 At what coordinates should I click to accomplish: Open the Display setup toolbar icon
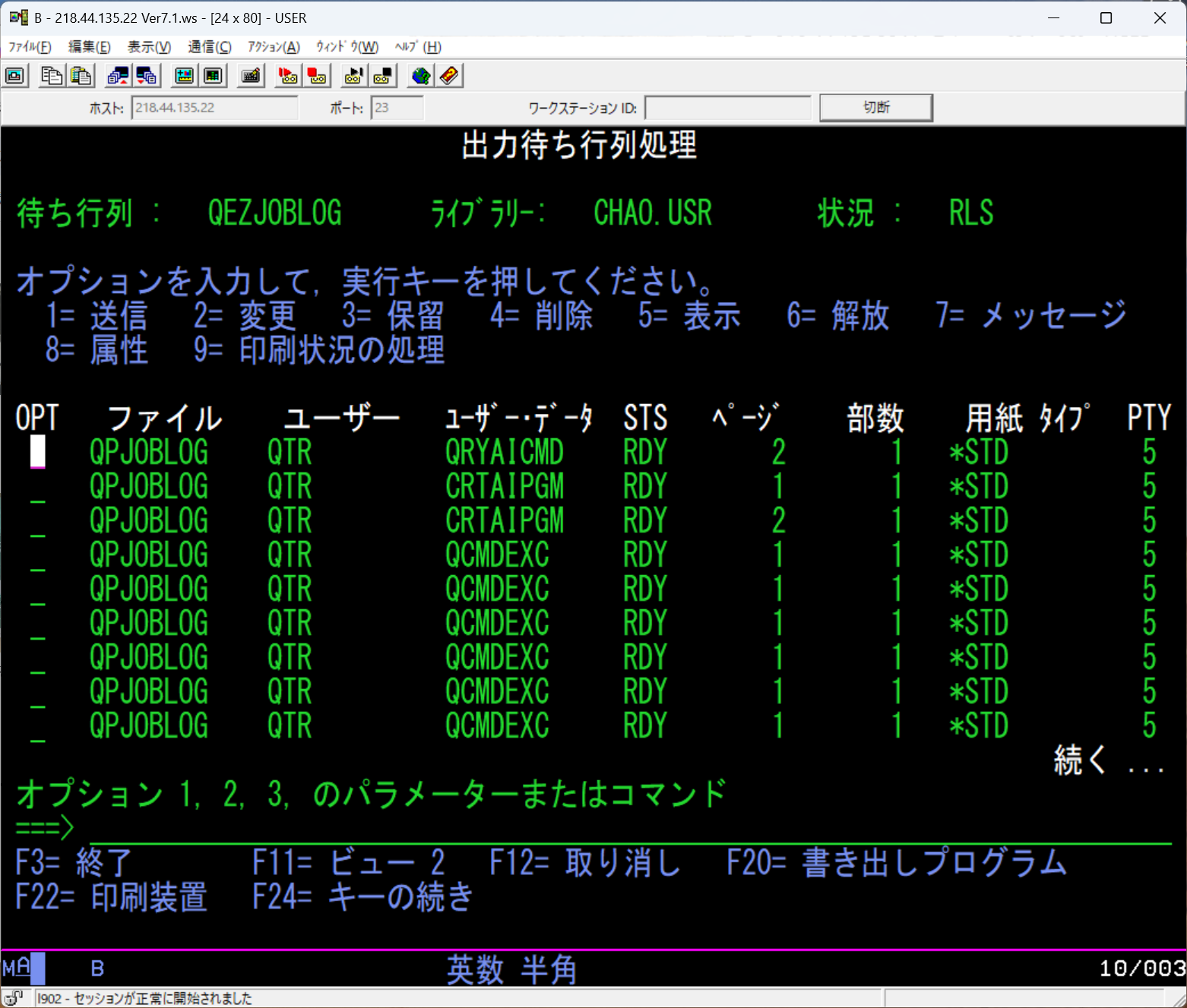tap(184, 75)
